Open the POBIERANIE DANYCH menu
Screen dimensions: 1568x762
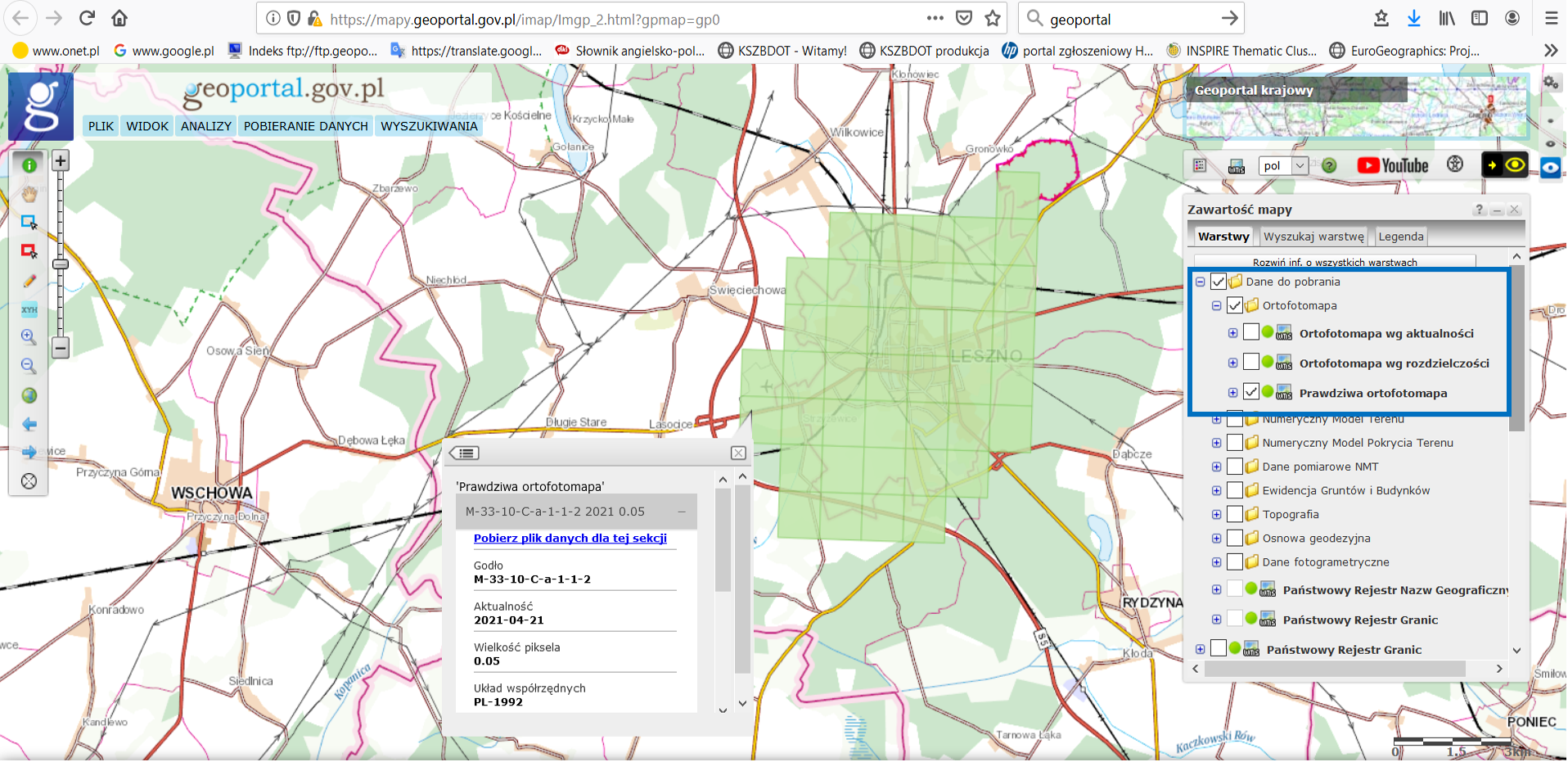tap(305, 126)
